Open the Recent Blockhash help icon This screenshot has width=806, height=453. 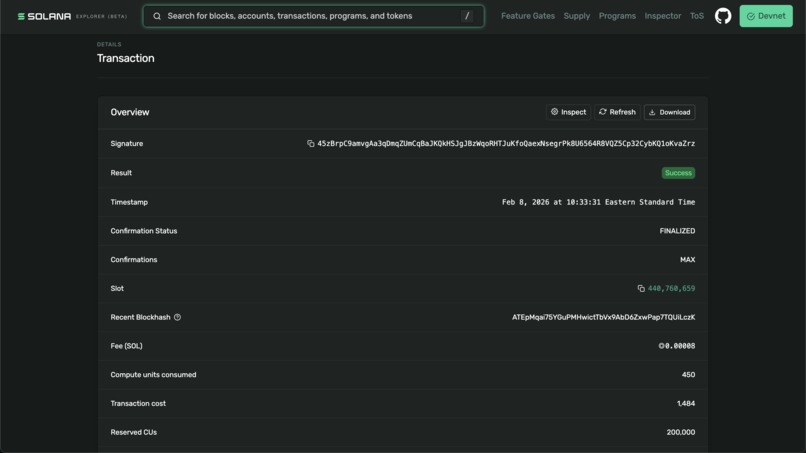pos(177,317)
